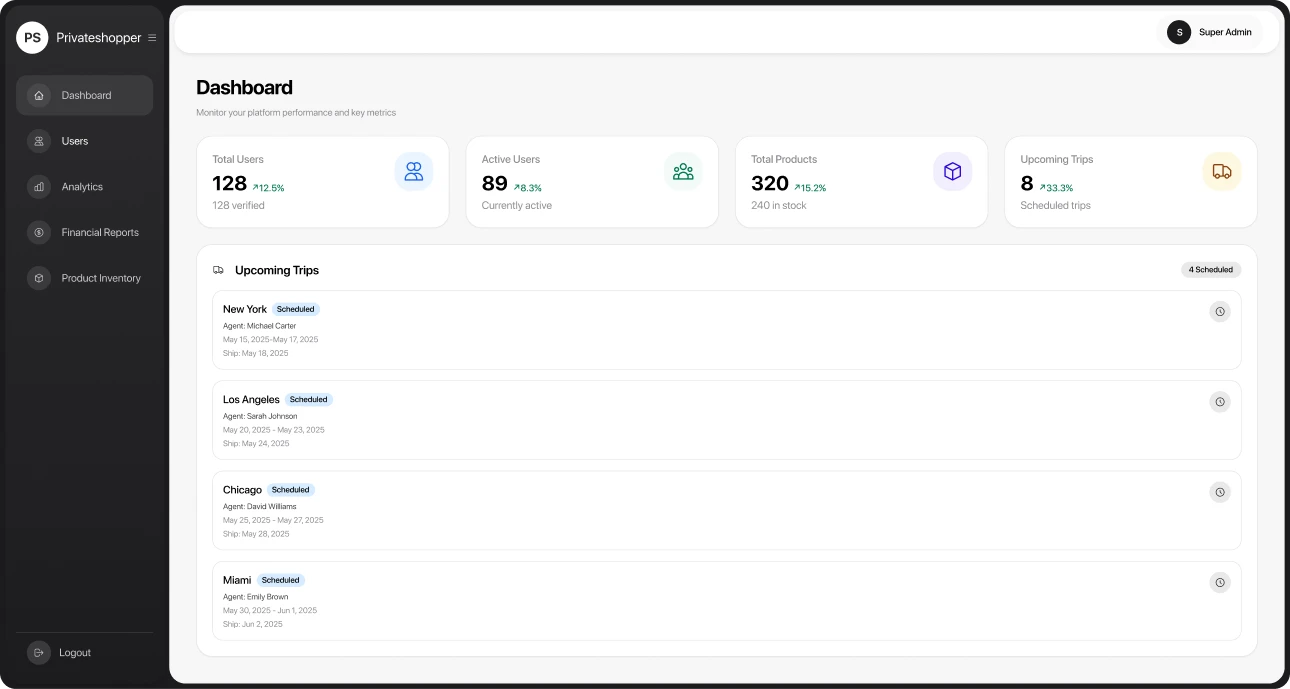
Task: Click the 15.2% growth indicator
Action: [x=810, y=188]
